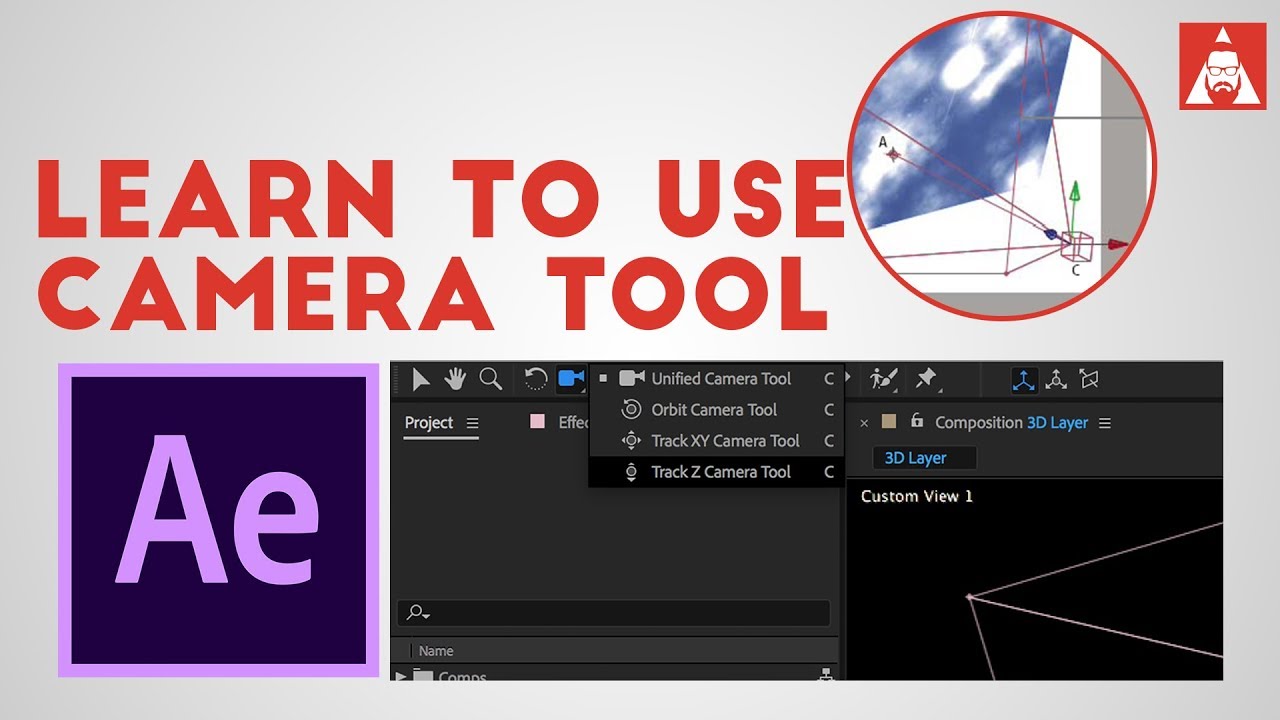Sort by the Name column header
Image resolution: width=1280 pixels, height=720 pixels.
tap(436, 651)
